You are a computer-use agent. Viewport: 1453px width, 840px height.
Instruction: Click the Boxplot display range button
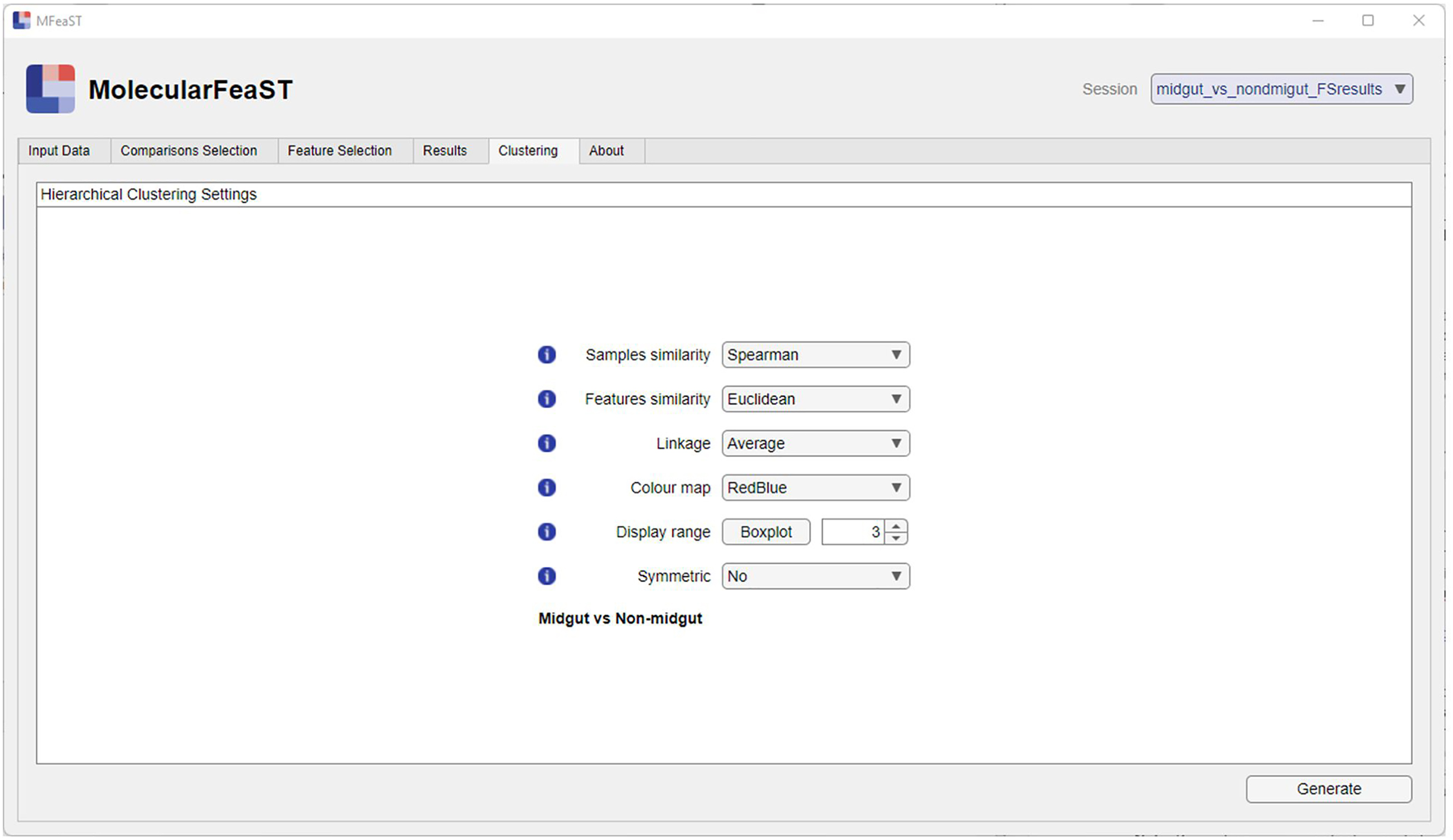[x=766, y=532]
